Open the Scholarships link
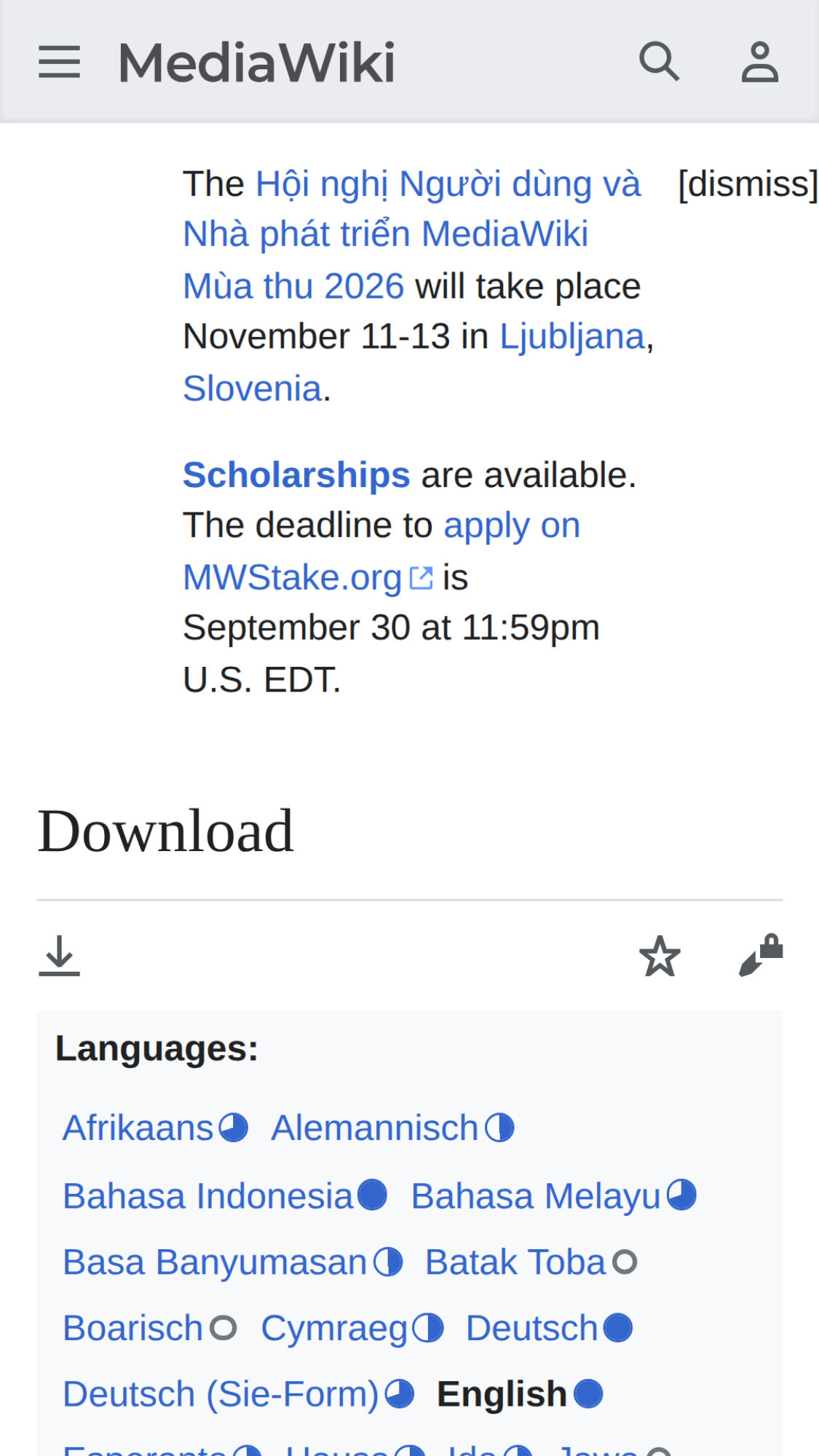Image resolution: width=819 pixels, height=1456 pixels. coord(296,475)
